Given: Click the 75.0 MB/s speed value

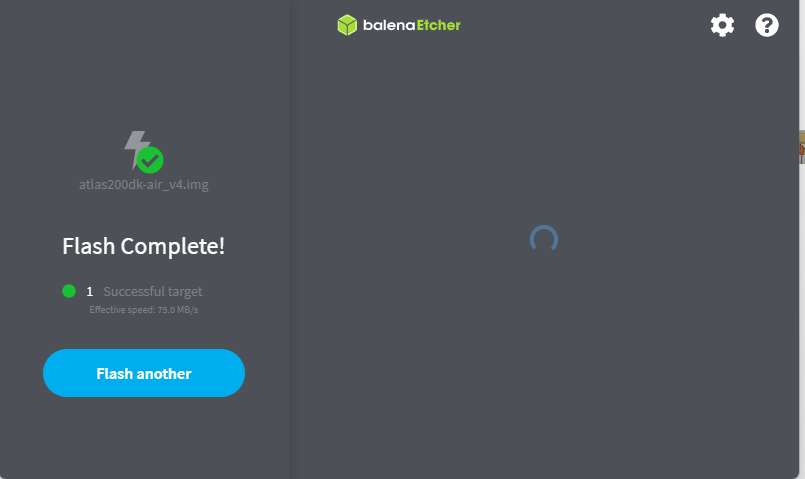Looking at the screenshot, I should click(x=178, y=310).
